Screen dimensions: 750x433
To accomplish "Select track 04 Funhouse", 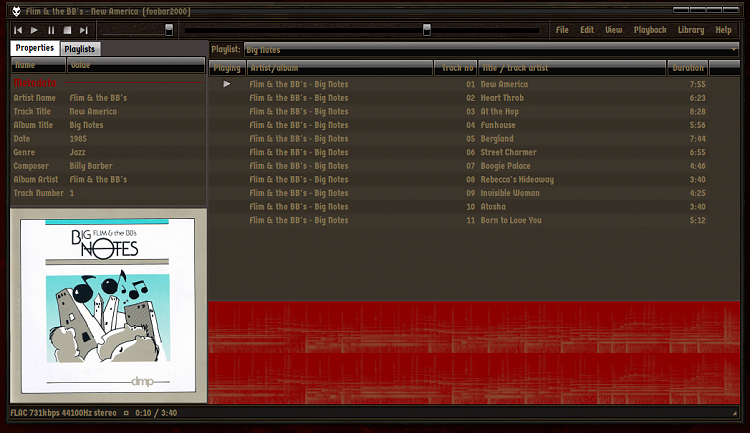I will click(474, 125).
